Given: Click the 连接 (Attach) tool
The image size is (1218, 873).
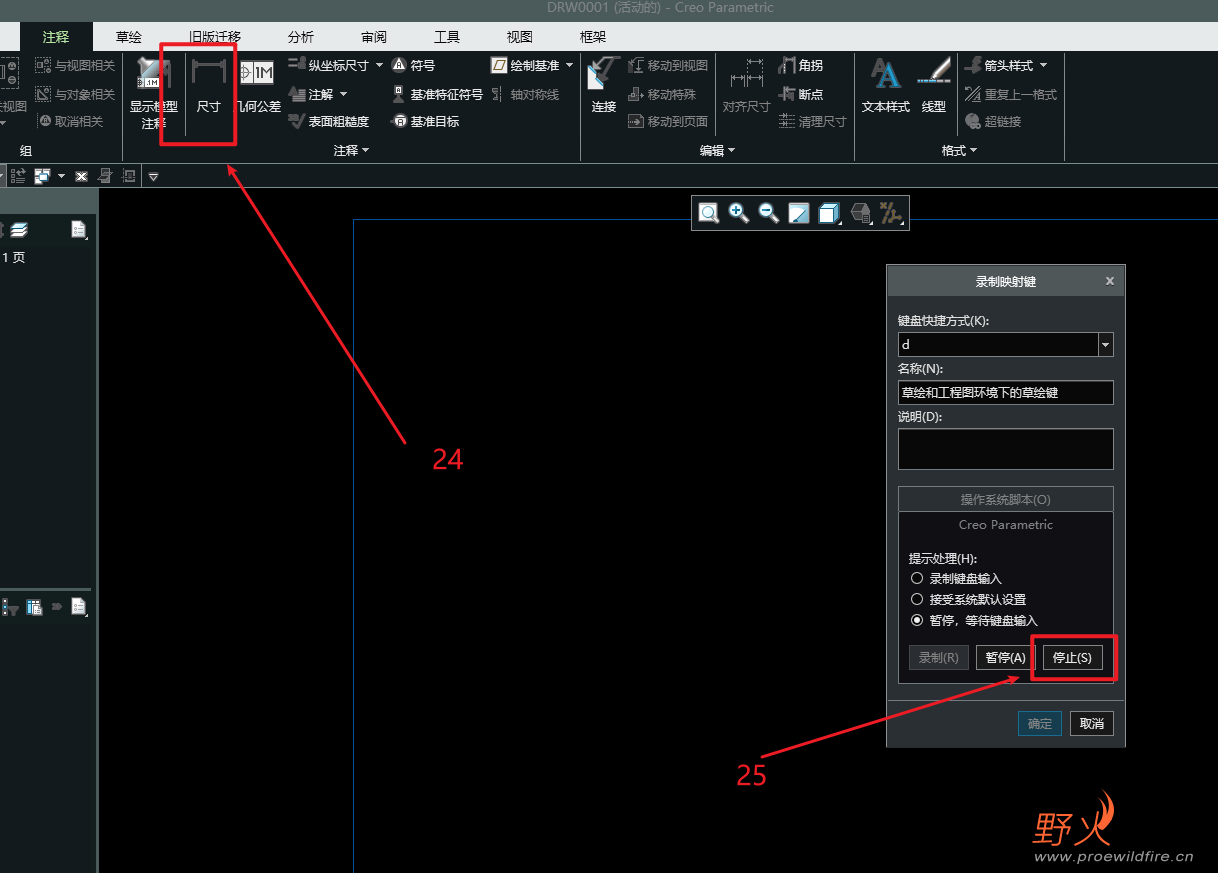Looking at the screenshot, I should [603, 86].
